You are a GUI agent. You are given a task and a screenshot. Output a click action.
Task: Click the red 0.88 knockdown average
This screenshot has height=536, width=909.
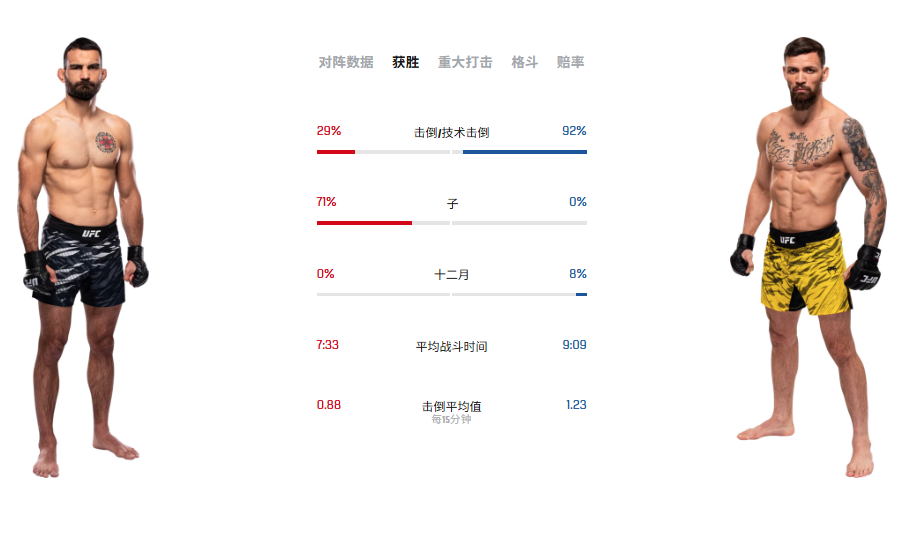[x=329, y=405]
